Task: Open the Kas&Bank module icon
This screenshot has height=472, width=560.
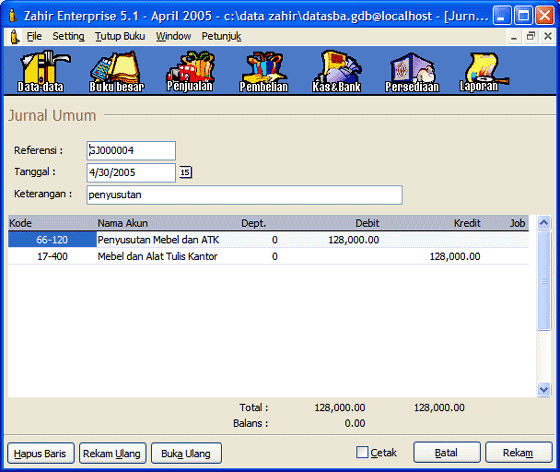Action: pyautogui.click(x=337, y=71)
